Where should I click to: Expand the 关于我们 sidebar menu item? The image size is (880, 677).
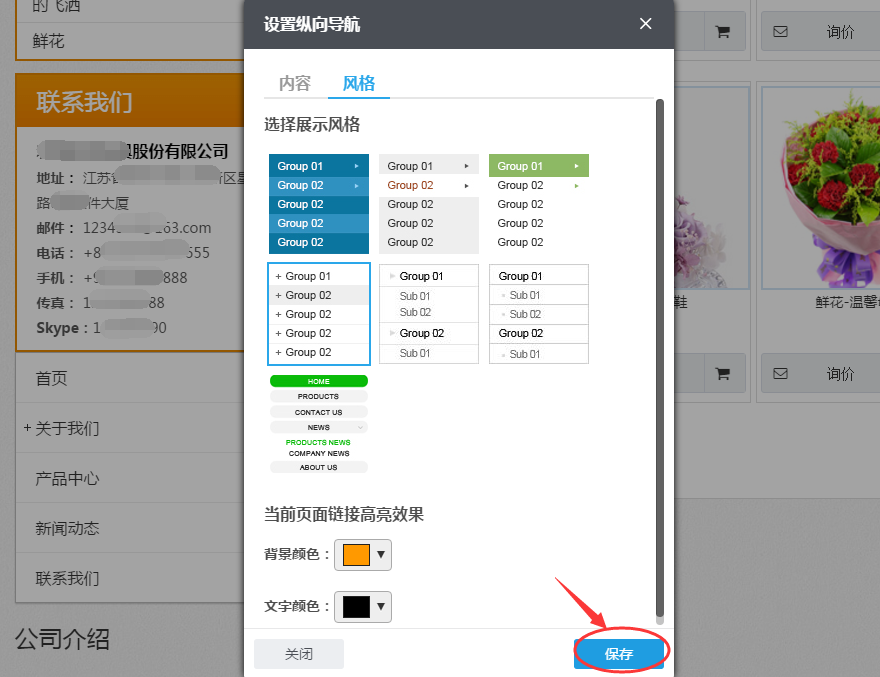pyautogui.click(x=27, y=428)
